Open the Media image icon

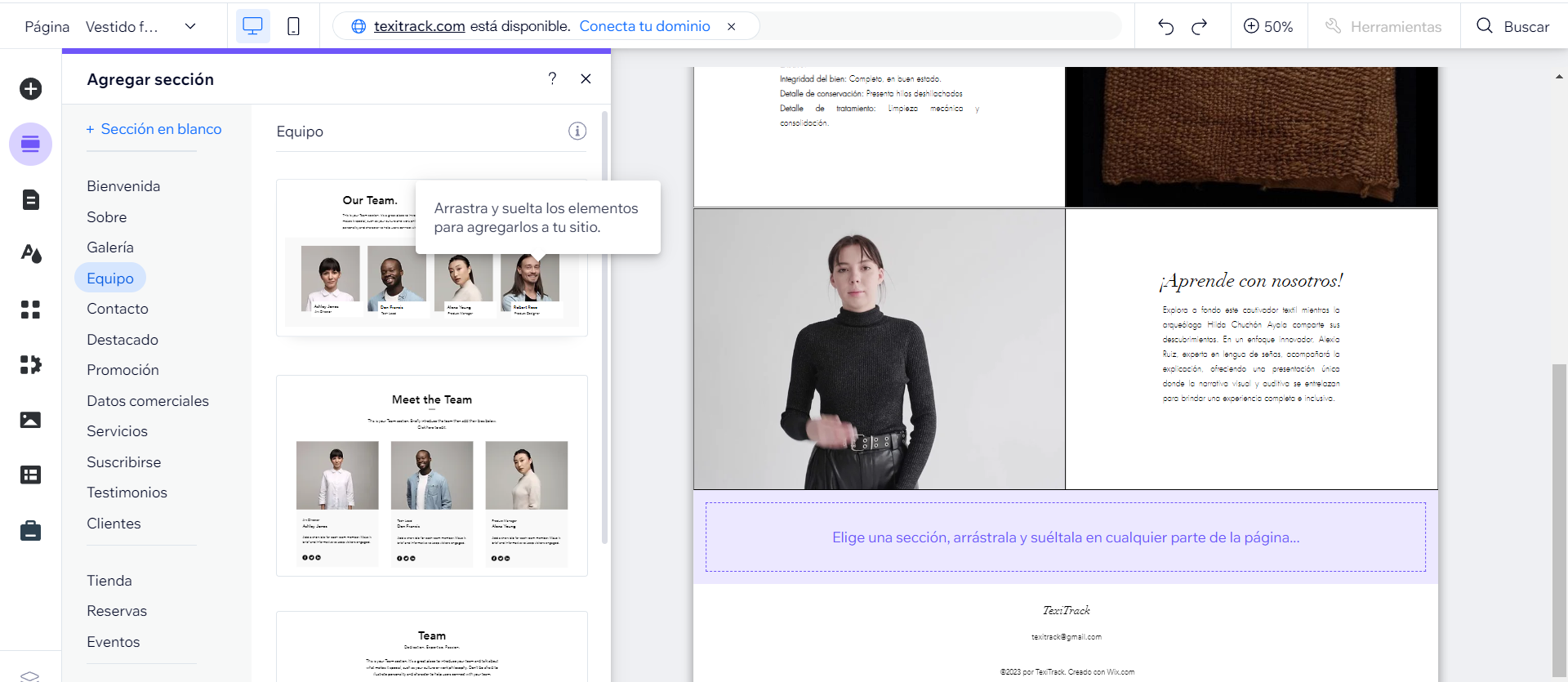[x=30, y=420]
